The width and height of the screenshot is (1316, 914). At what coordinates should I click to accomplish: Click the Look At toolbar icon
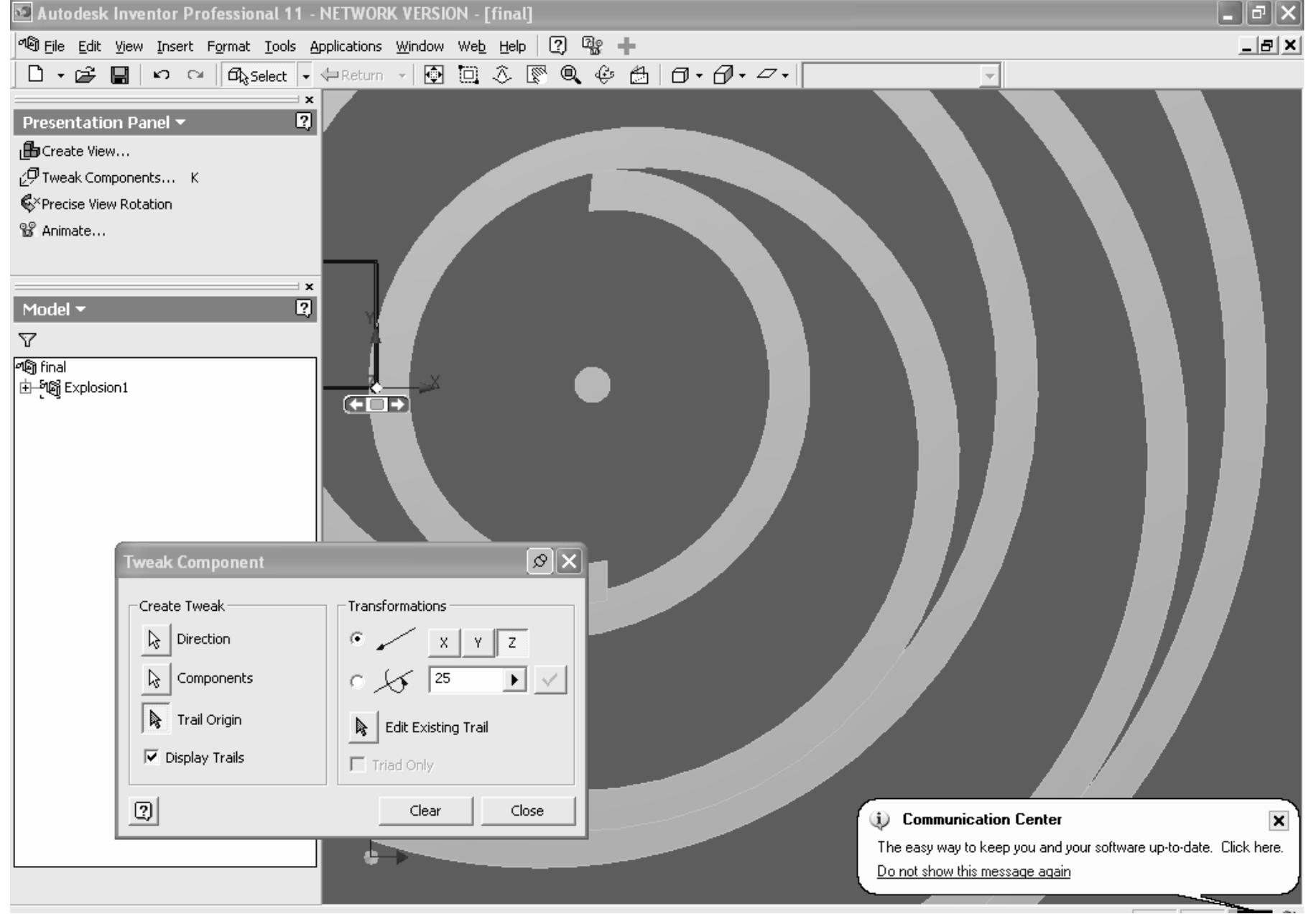639,75
